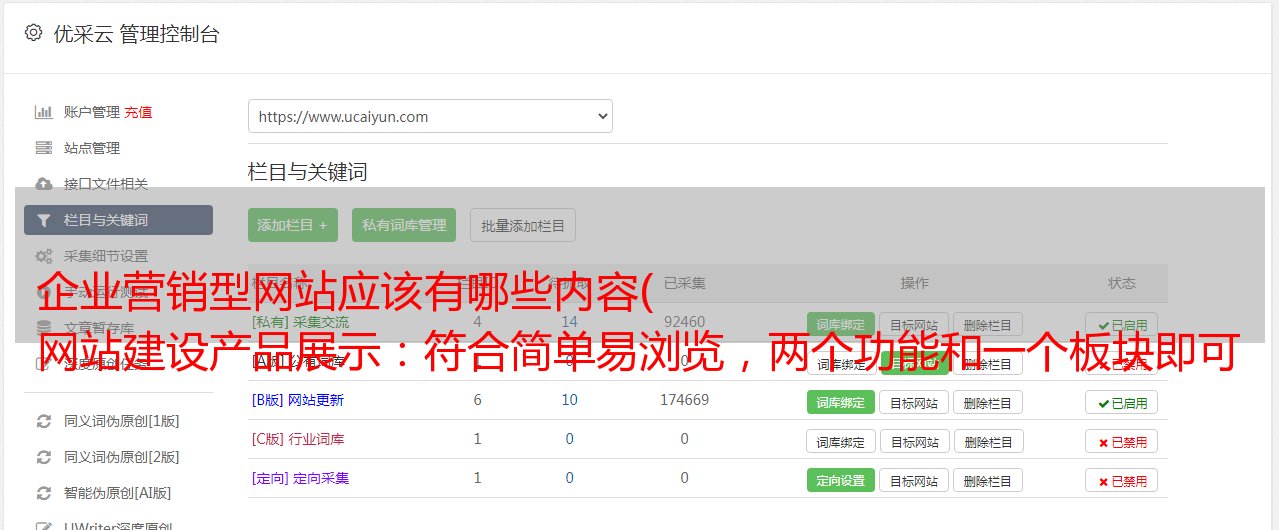Click 删除栏目 in the 网站更新 row
Viewport: 1279px width, 530px height.
pyautogui.click(x=988, y=402)
